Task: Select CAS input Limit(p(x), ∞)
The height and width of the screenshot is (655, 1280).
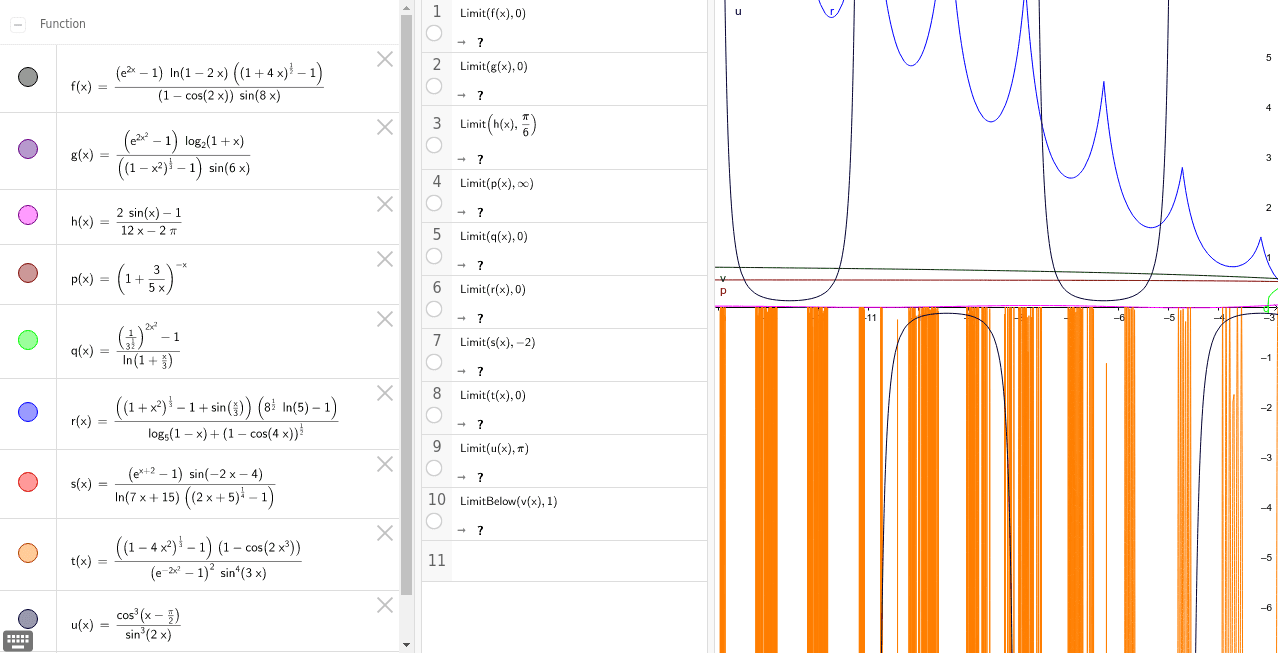Action: pyautogui.click(x=497, y=183)
